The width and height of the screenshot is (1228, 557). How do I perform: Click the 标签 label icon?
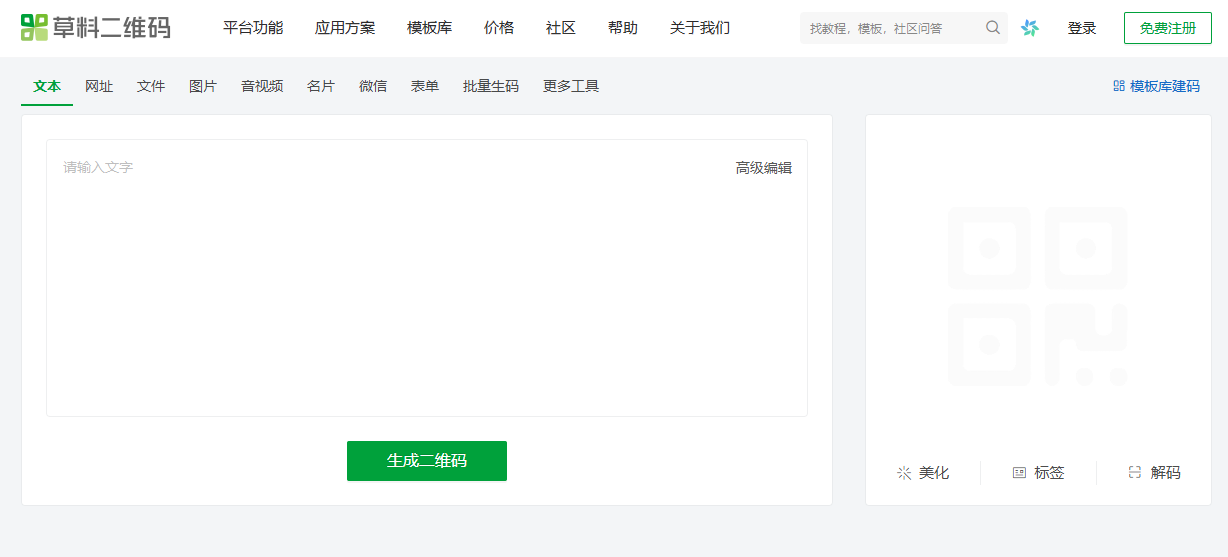[x=1019, y=473]
